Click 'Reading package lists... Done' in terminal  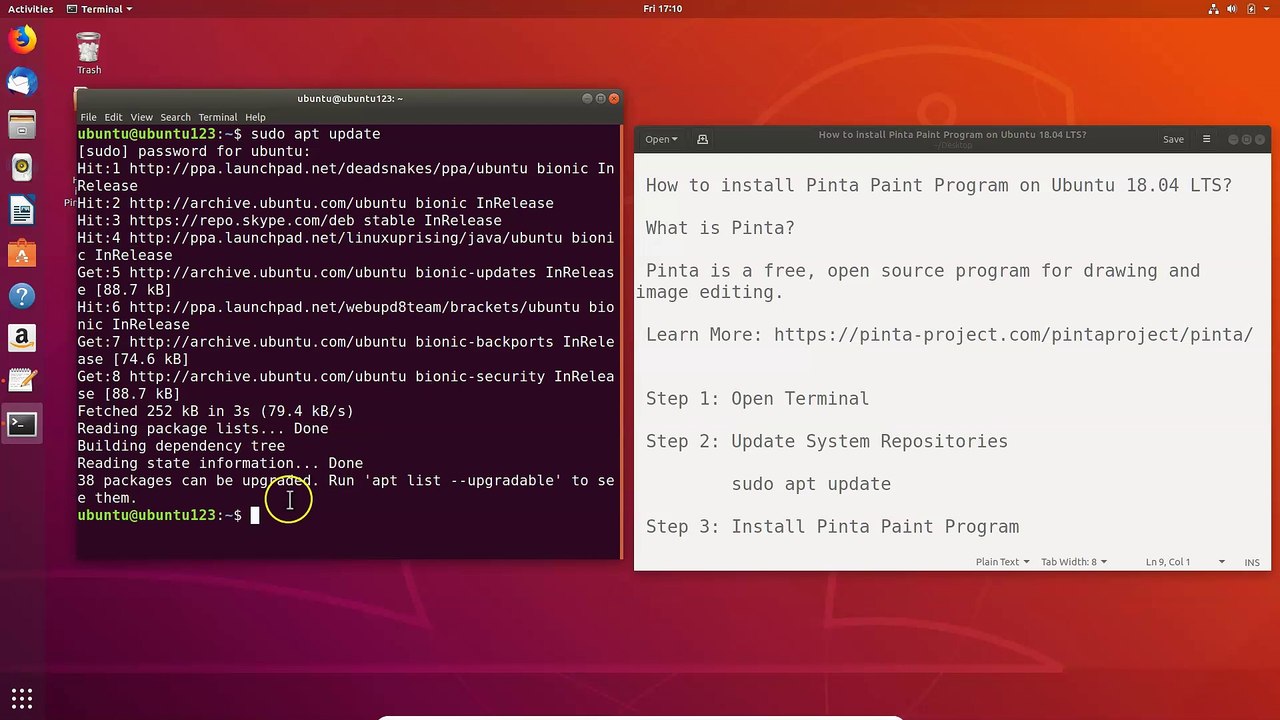pos(202,428)
